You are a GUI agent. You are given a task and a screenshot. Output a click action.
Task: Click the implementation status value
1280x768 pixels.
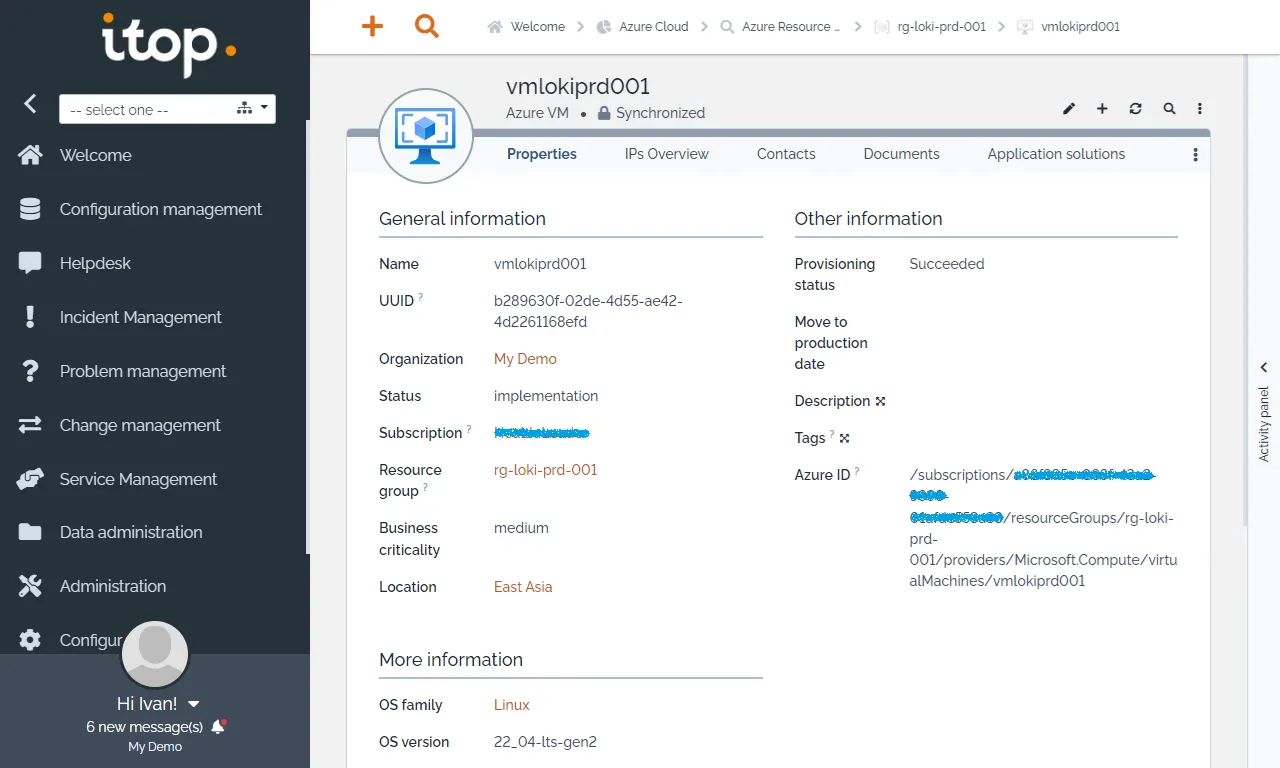546,396
